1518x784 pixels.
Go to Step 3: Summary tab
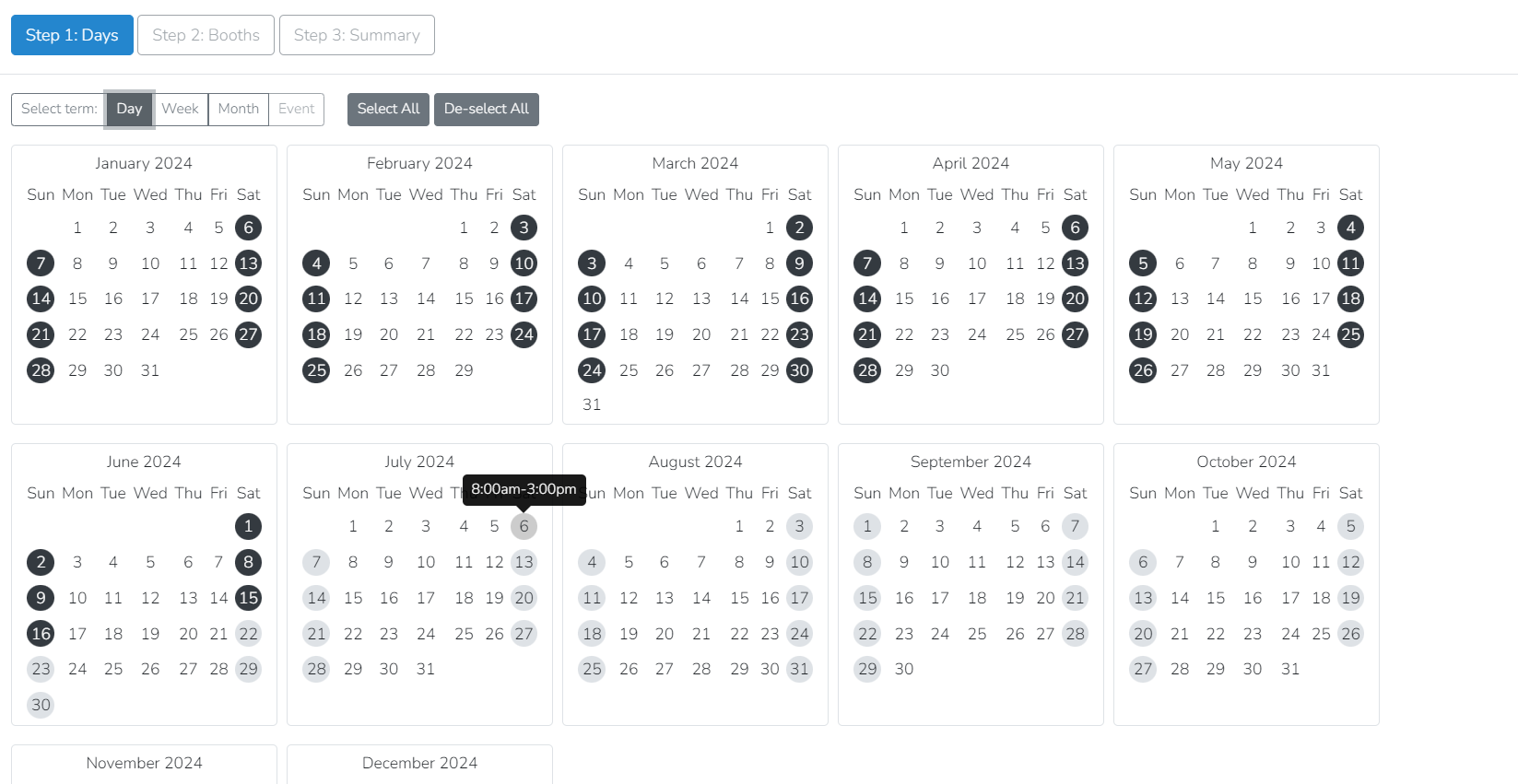357,35
